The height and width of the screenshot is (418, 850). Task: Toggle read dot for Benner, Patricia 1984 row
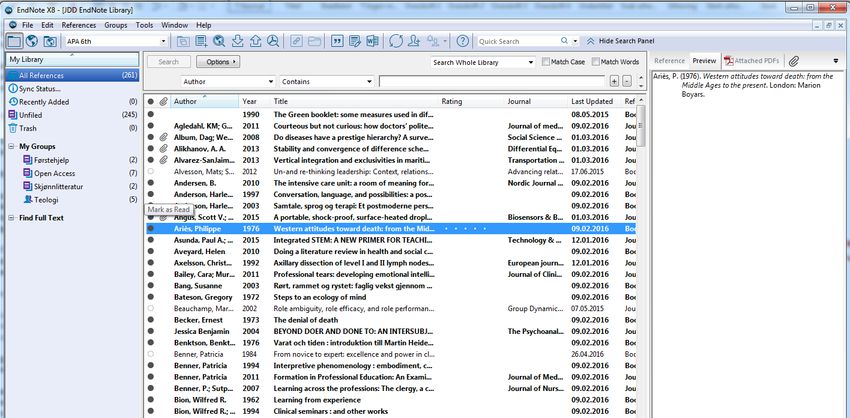coord(151,354)
